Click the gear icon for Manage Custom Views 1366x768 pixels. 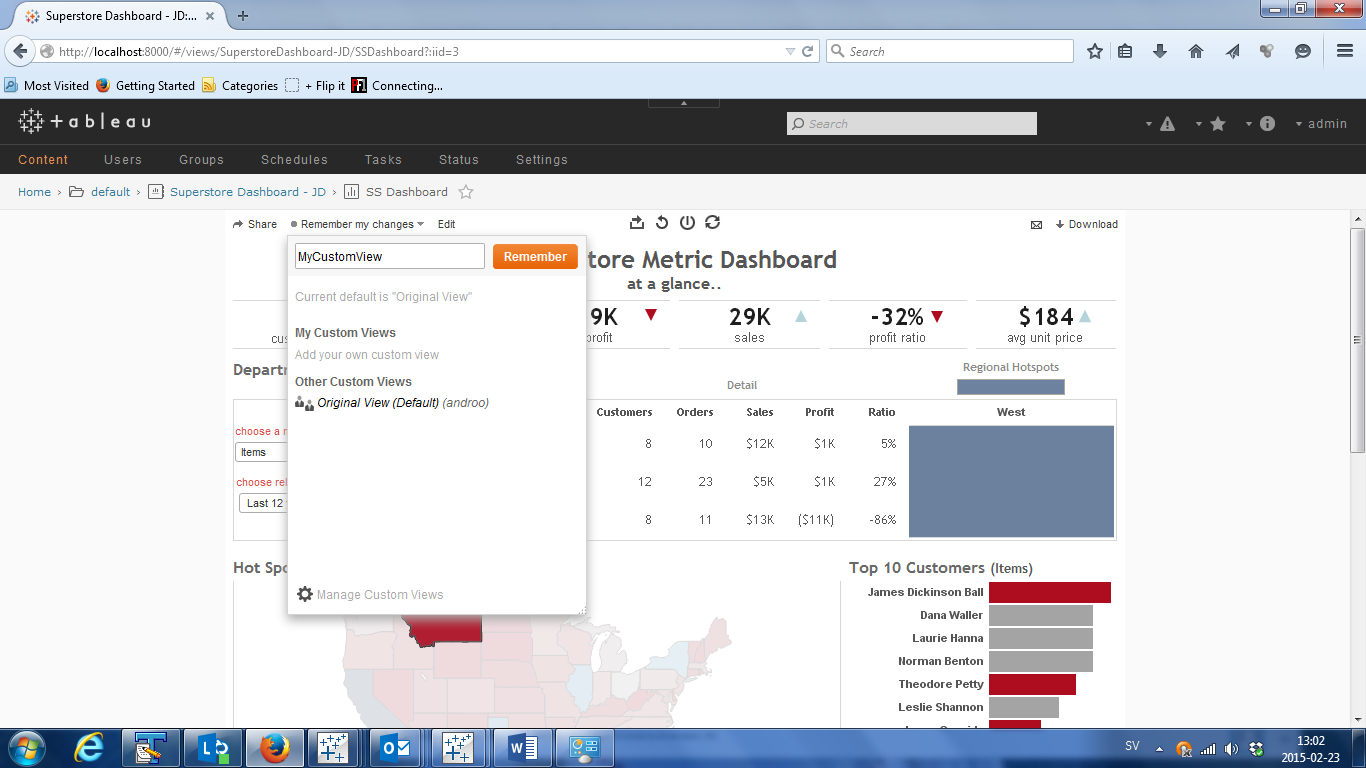pos(305,594)
